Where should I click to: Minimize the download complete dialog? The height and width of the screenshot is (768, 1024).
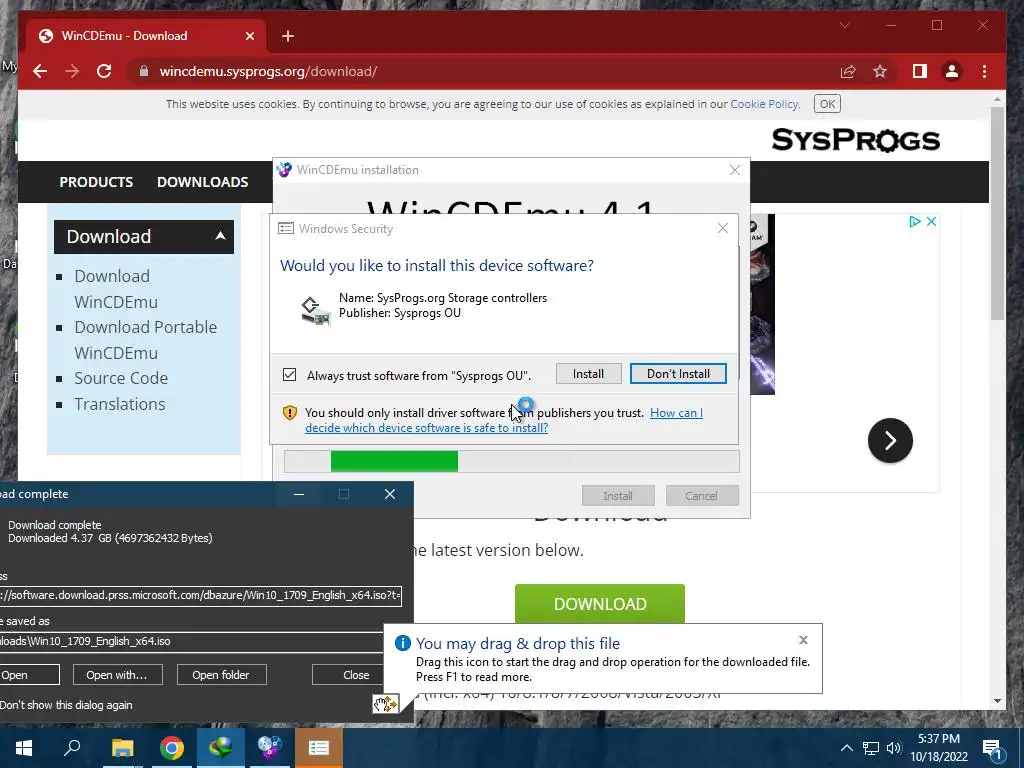(298, 494)
